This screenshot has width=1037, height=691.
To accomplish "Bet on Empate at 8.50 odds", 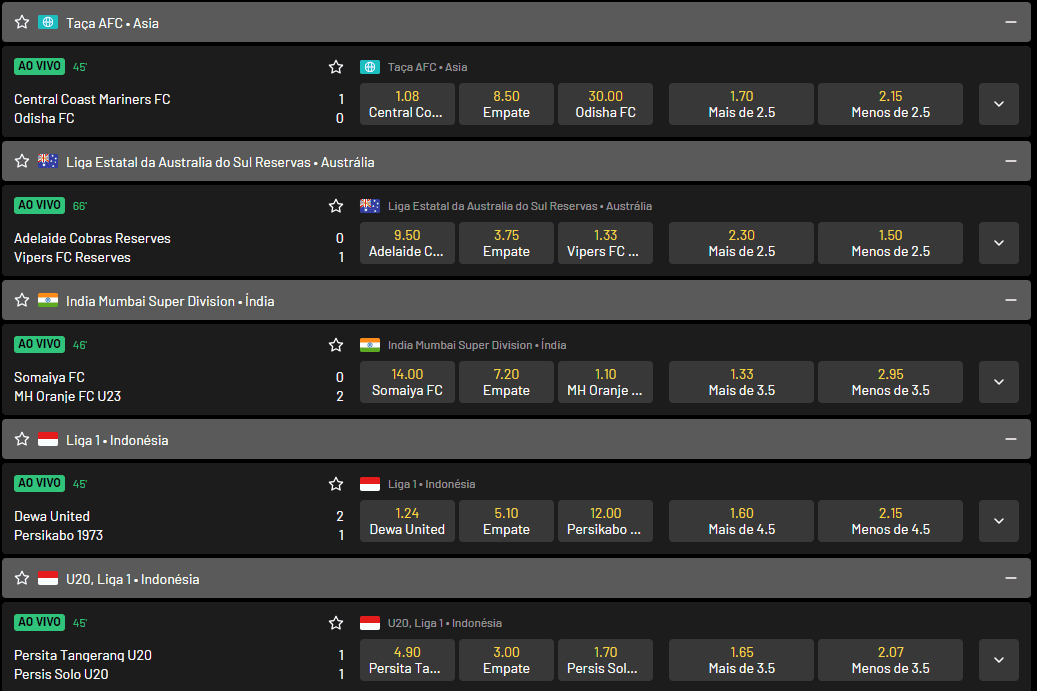I will (x=506, y=104).
